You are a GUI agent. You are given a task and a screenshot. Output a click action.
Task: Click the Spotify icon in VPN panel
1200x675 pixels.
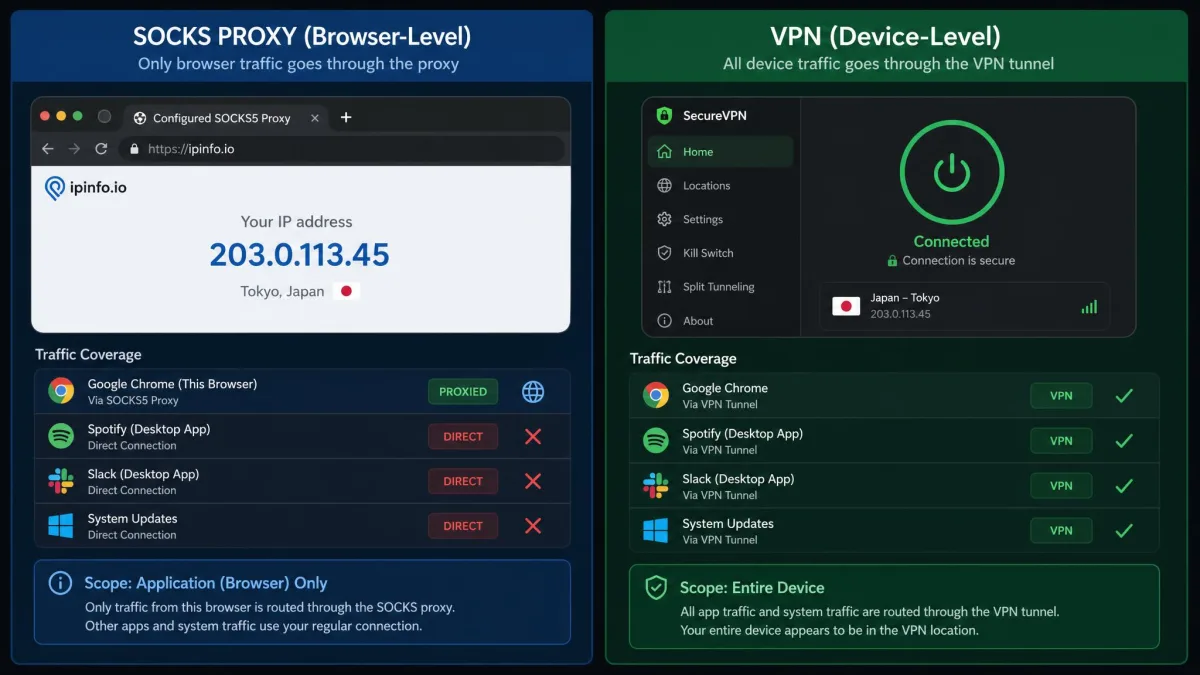(656, 440)
